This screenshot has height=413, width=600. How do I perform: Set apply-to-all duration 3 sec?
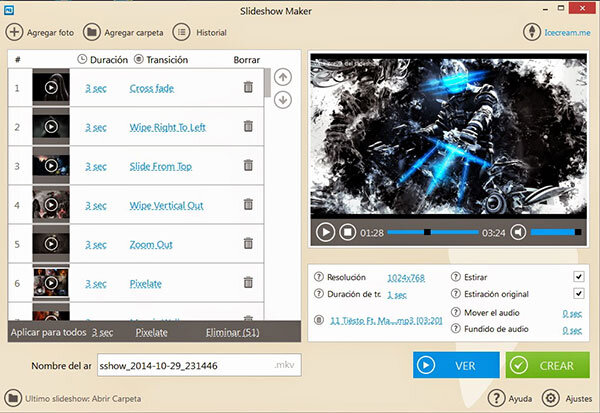click(x=103, y=333)
